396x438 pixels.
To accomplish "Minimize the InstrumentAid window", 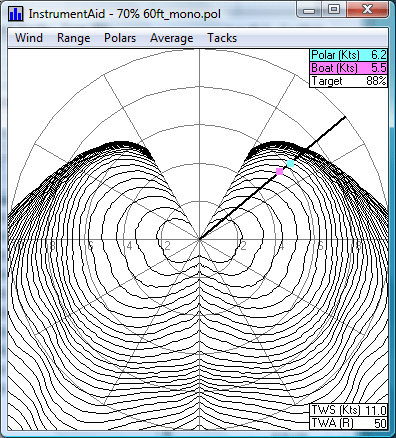I will (x=309, y=10).
